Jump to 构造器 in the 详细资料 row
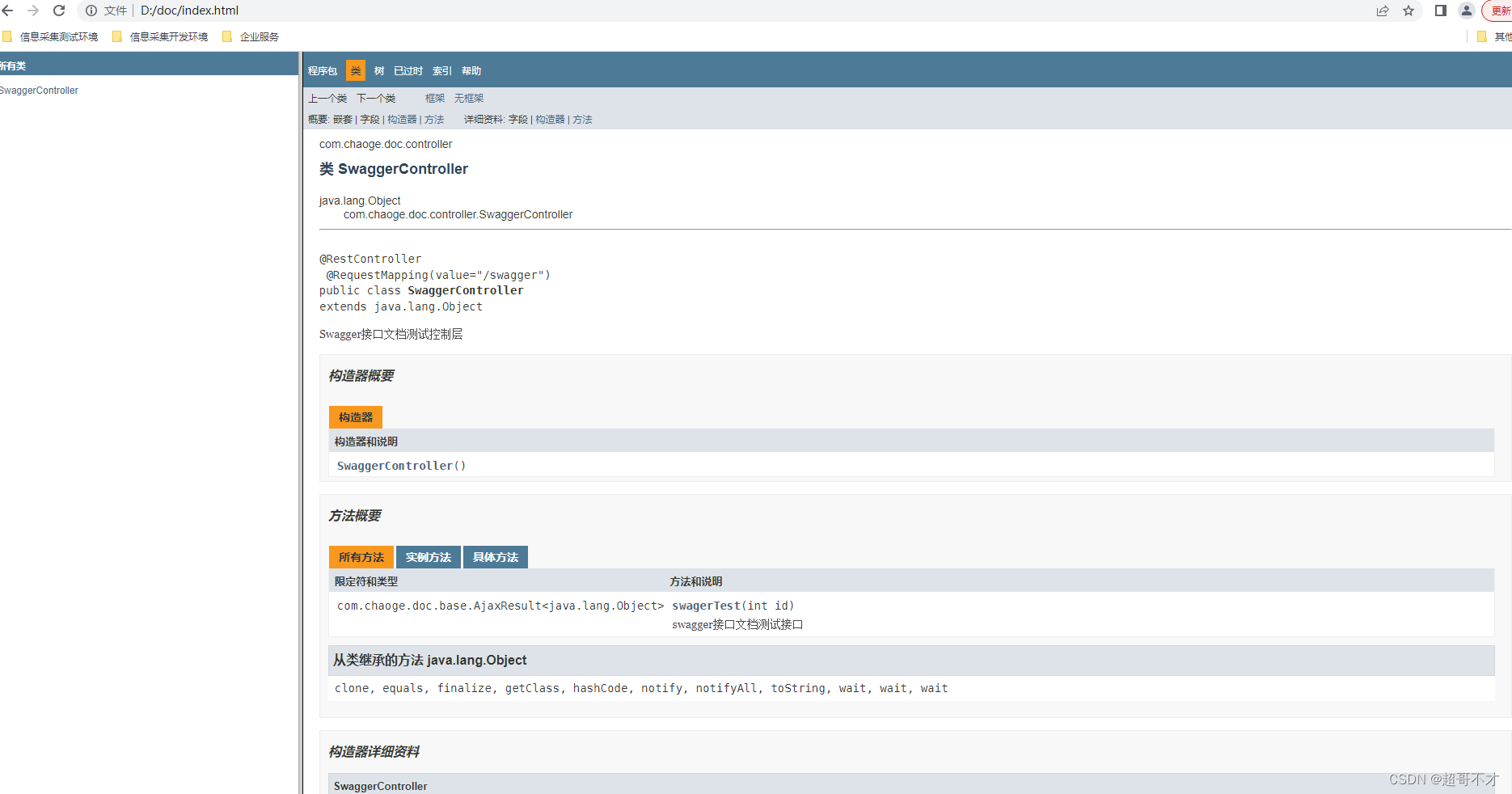The height and width of the screenshot is (794, 1512). coord(550,120)
